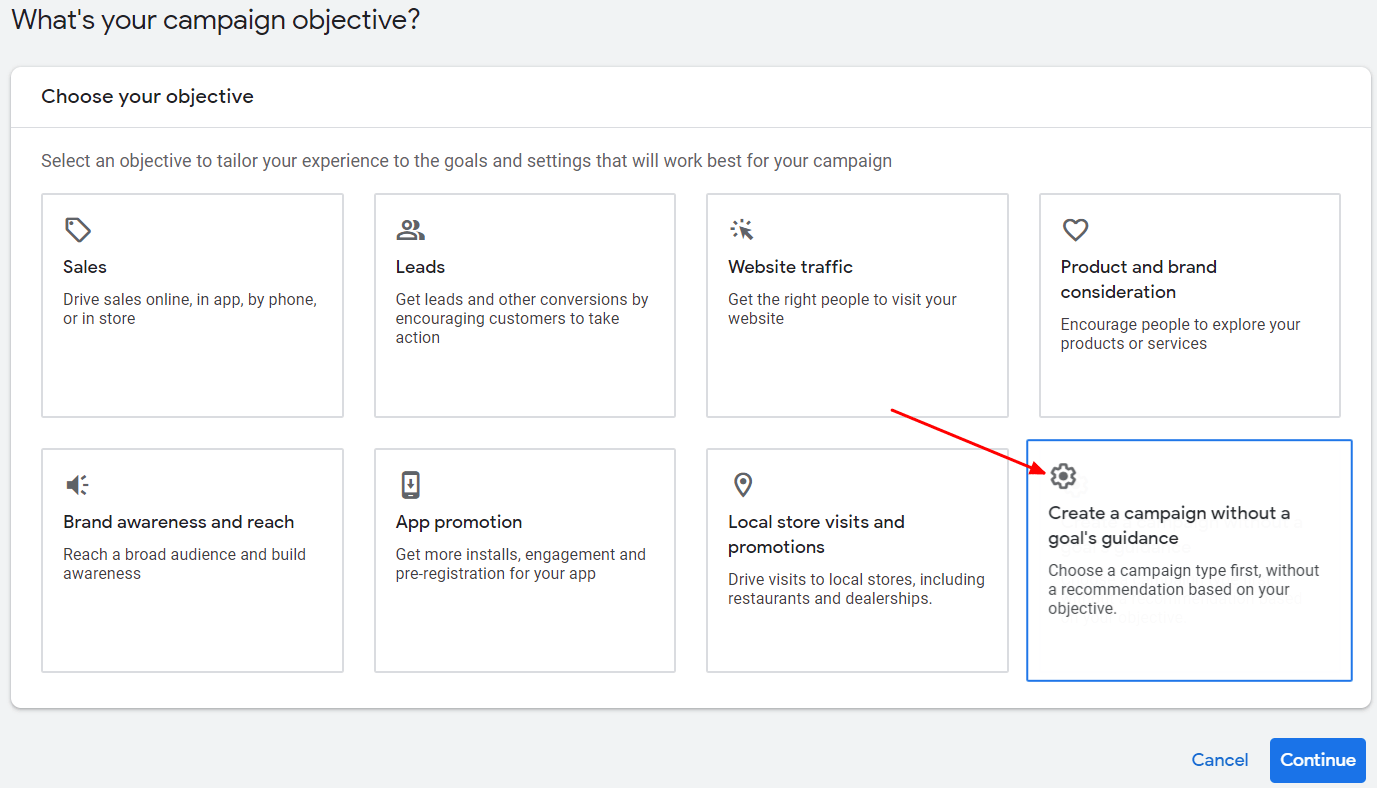Image resolution: width=1377 pixels, height=788 pixels.
Task: Choose the Leads objective
Action: (524, 305)
